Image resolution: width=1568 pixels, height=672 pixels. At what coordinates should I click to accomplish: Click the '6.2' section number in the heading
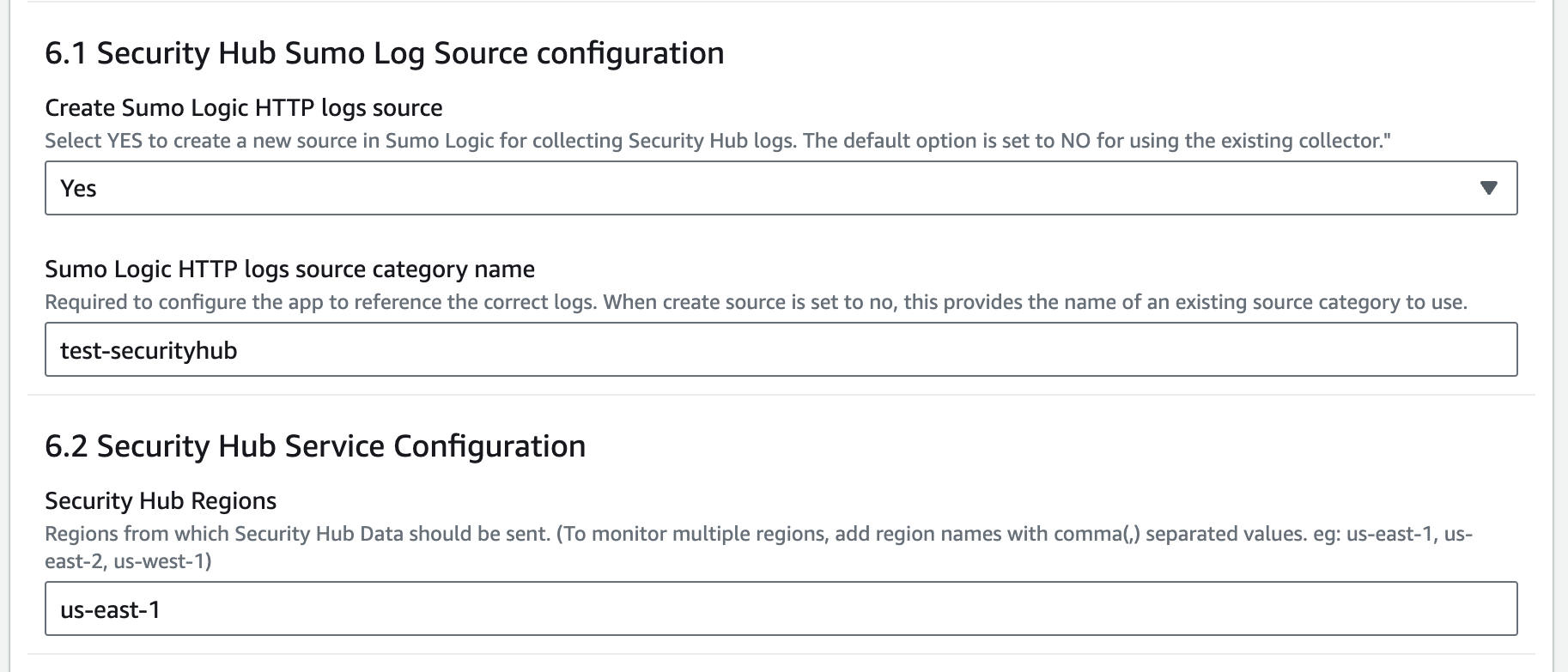pos(66,446)
